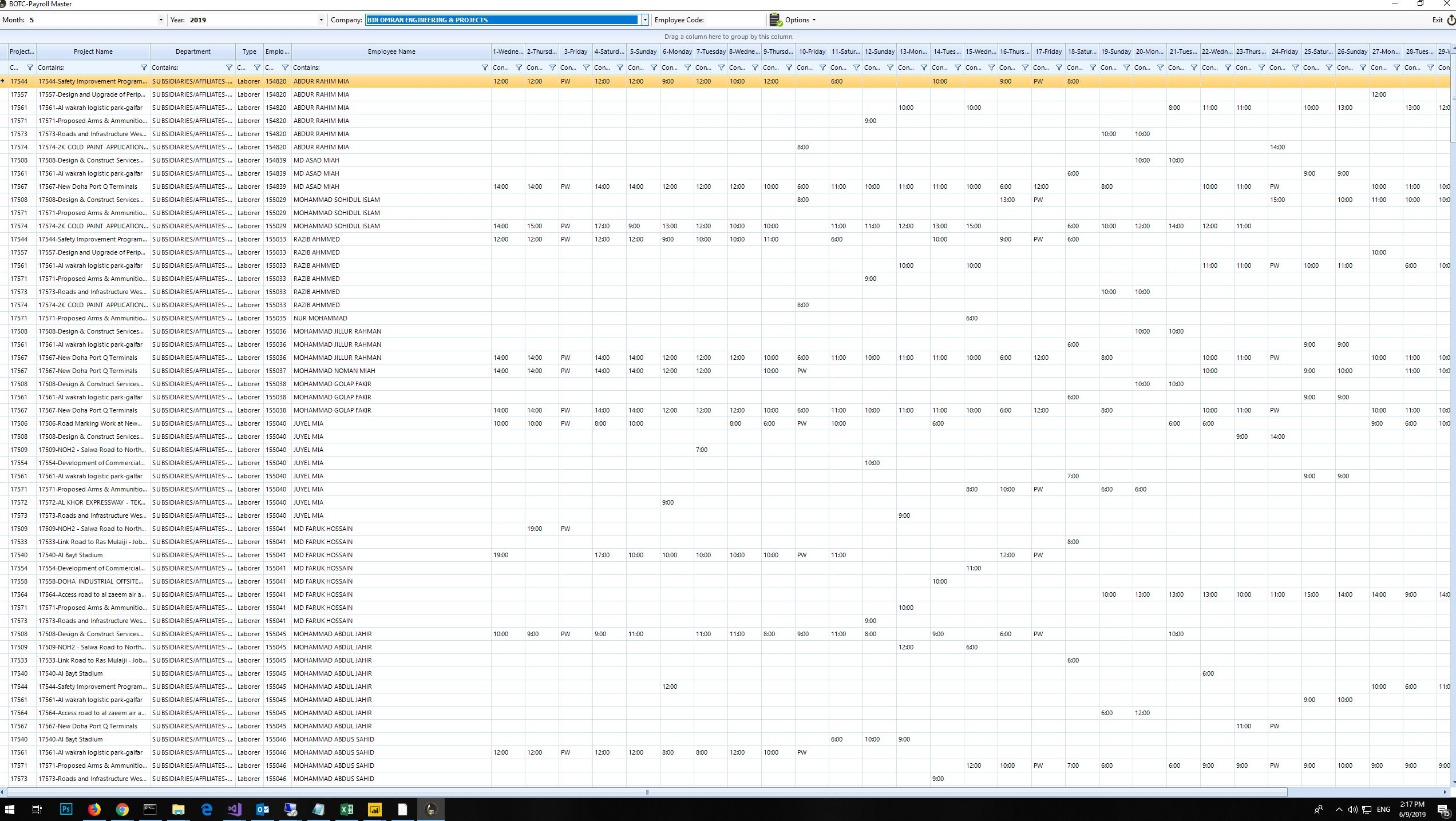Open filter icon for Department column

[x=229, y=68]
